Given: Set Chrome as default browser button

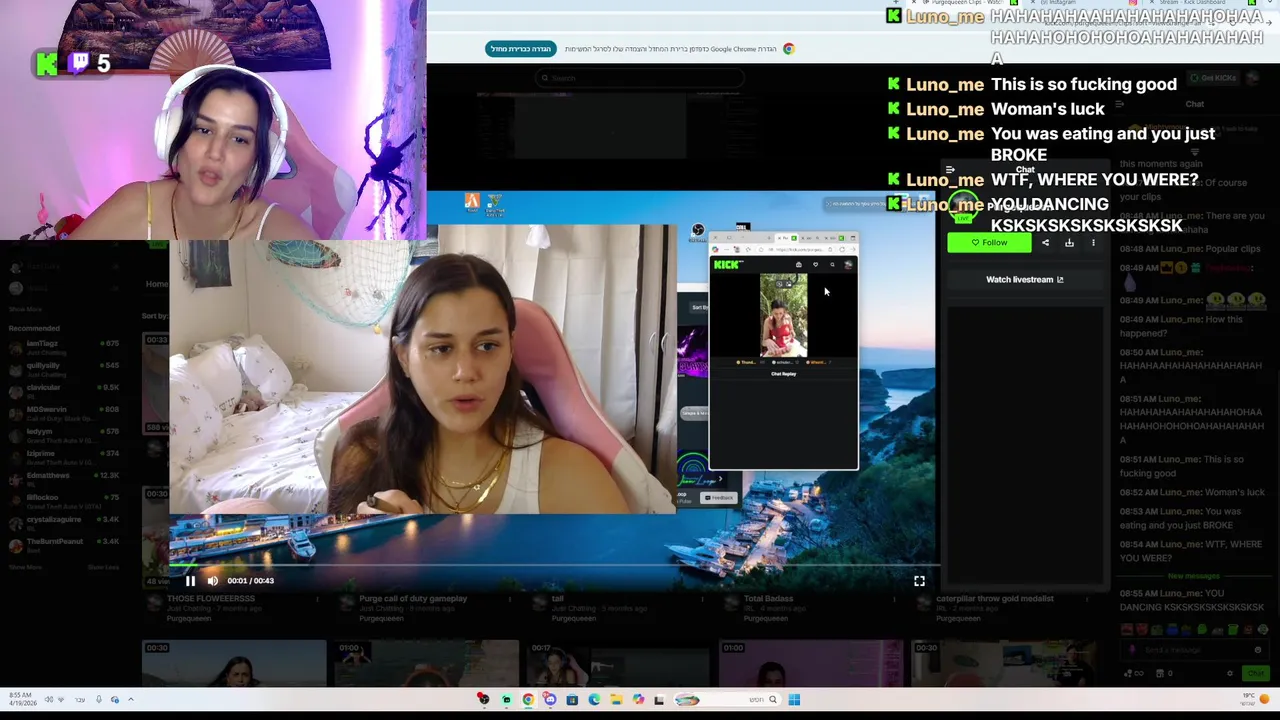Looking at the screenshot, I should coord(520,49).
